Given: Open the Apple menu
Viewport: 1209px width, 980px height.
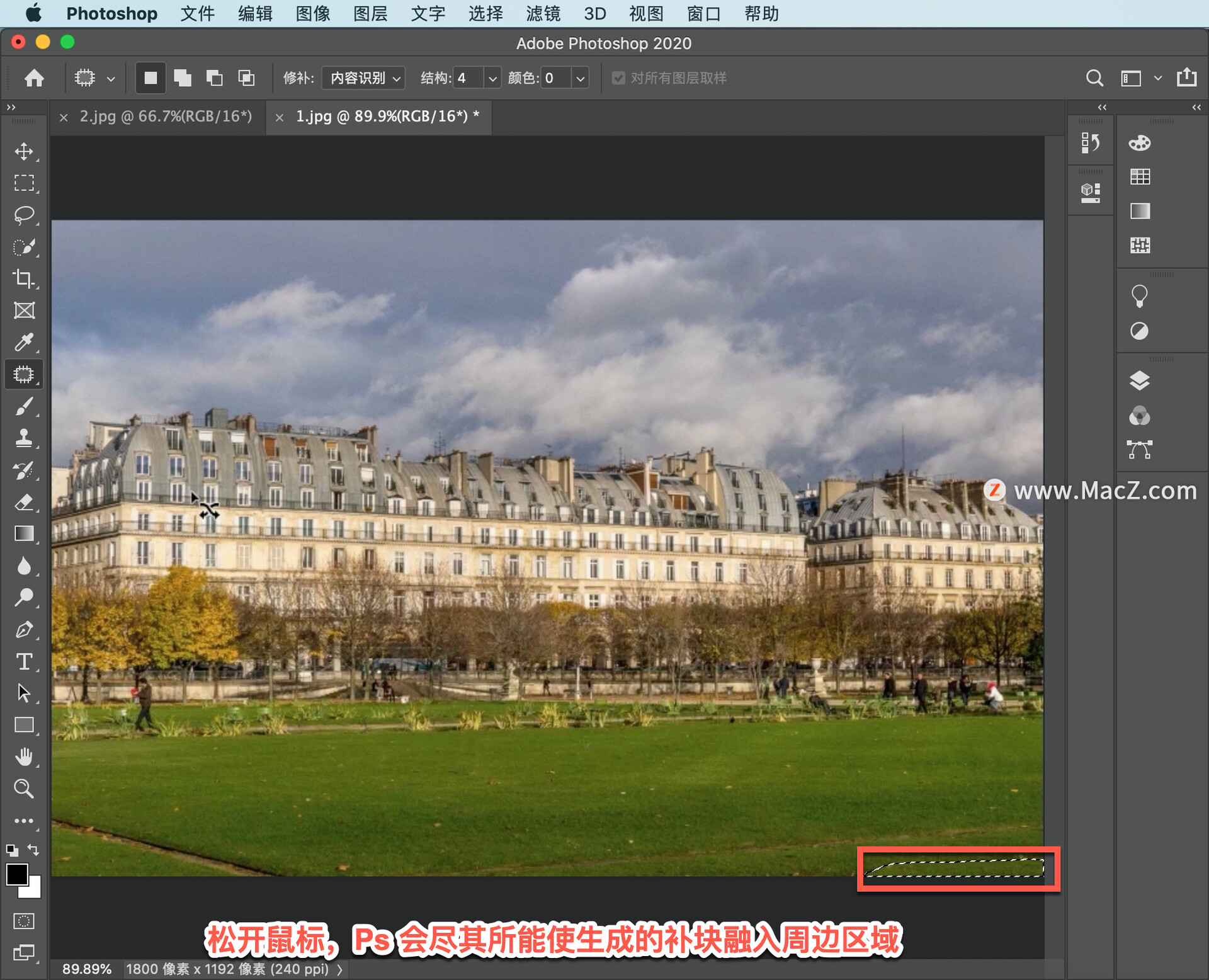Looking at the screenshot, I should point(34,13).
